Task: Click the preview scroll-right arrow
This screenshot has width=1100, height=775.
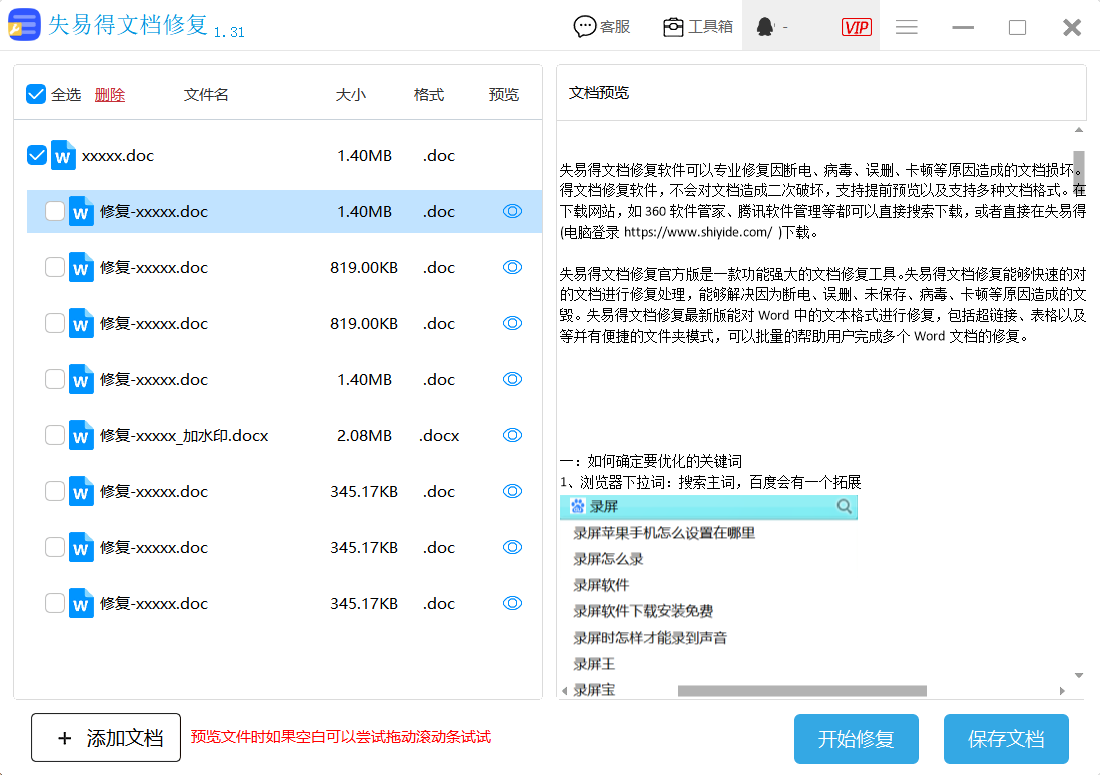Action: click(1062, 691)
